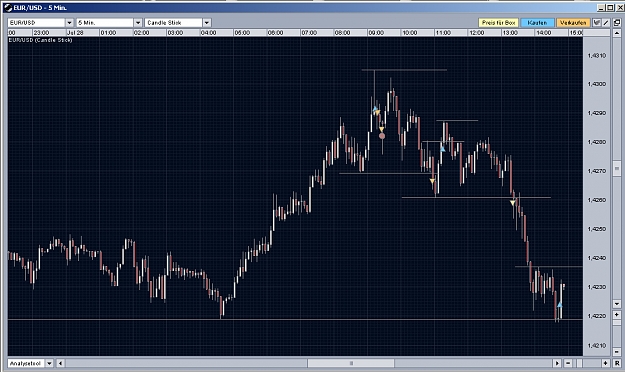Zoom in horizontally with the bottom plus button

point(605,363)
